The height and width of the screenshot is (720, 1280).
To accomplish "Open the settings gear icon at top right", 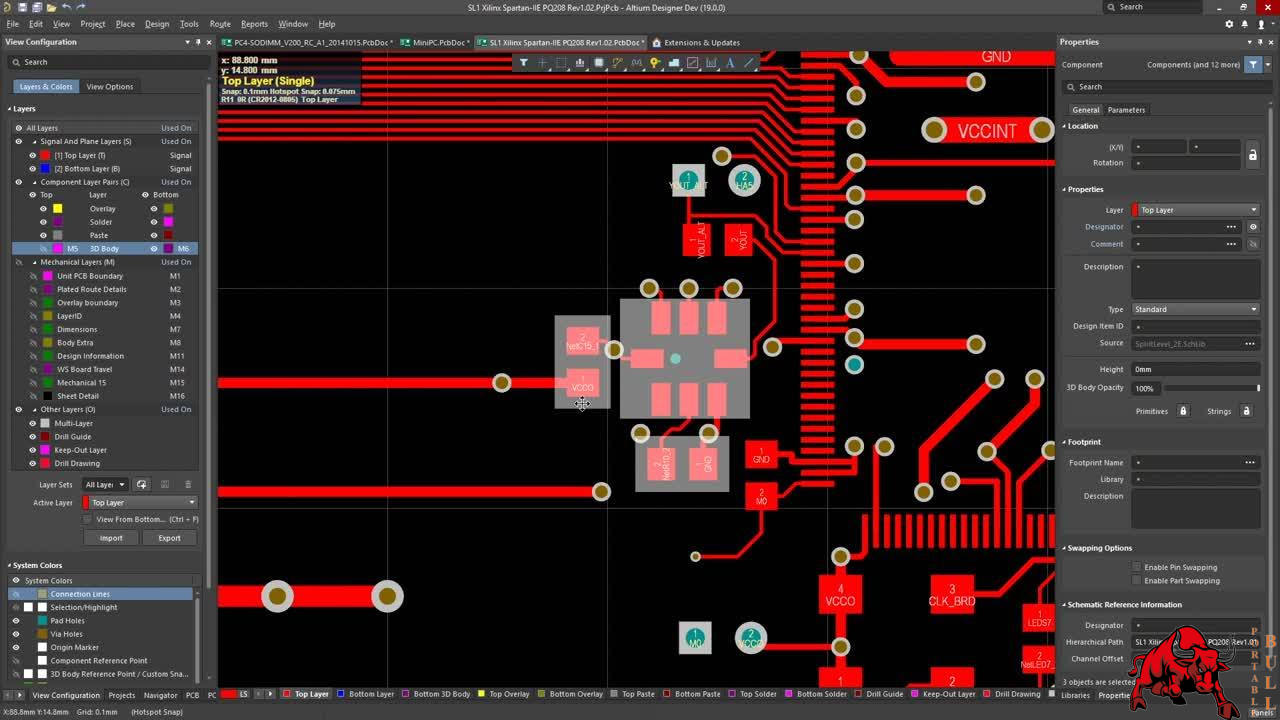I will click(1229, 24).
